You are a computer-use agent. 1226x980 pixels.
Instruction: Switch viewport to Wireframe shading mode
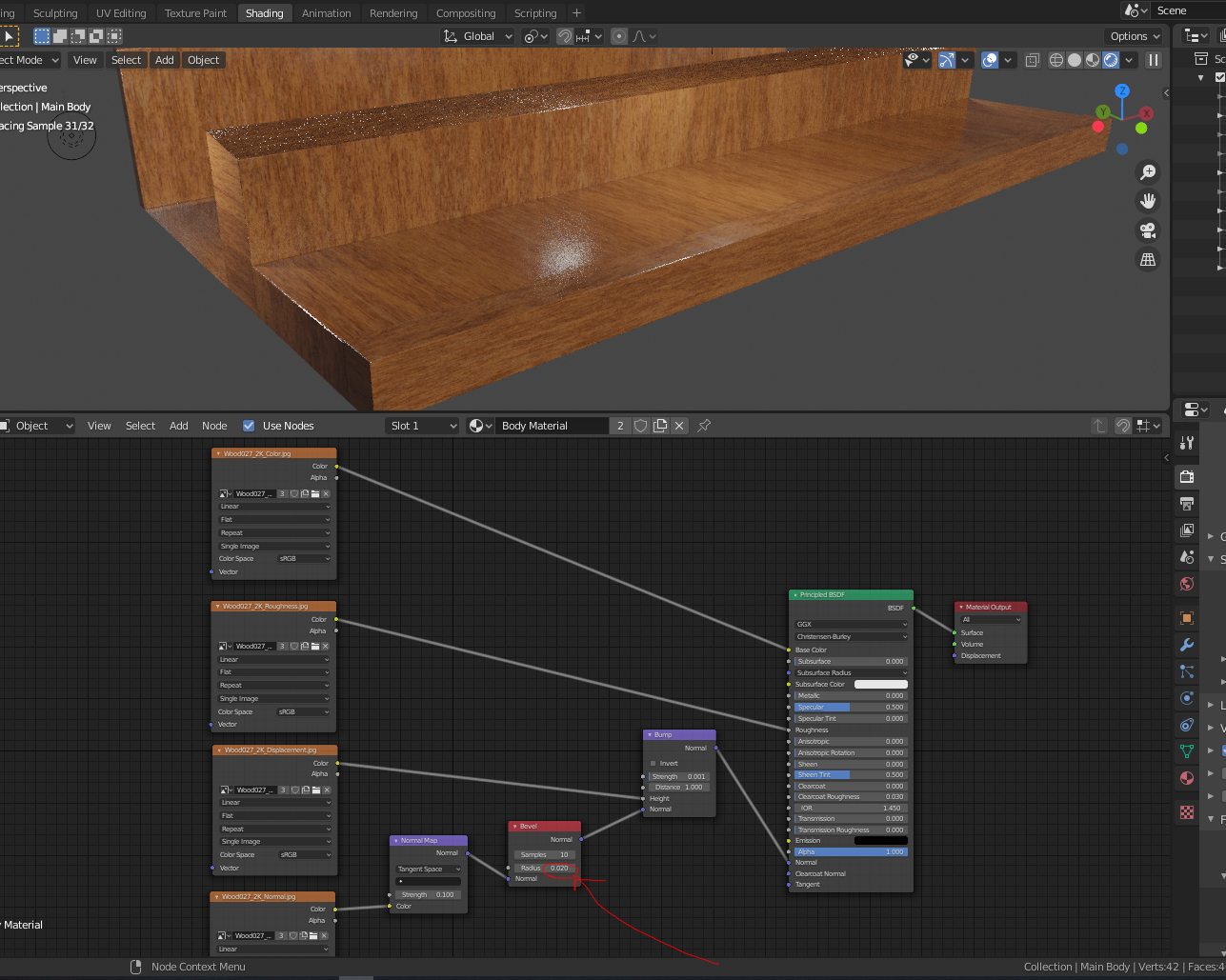(1056, 60)
